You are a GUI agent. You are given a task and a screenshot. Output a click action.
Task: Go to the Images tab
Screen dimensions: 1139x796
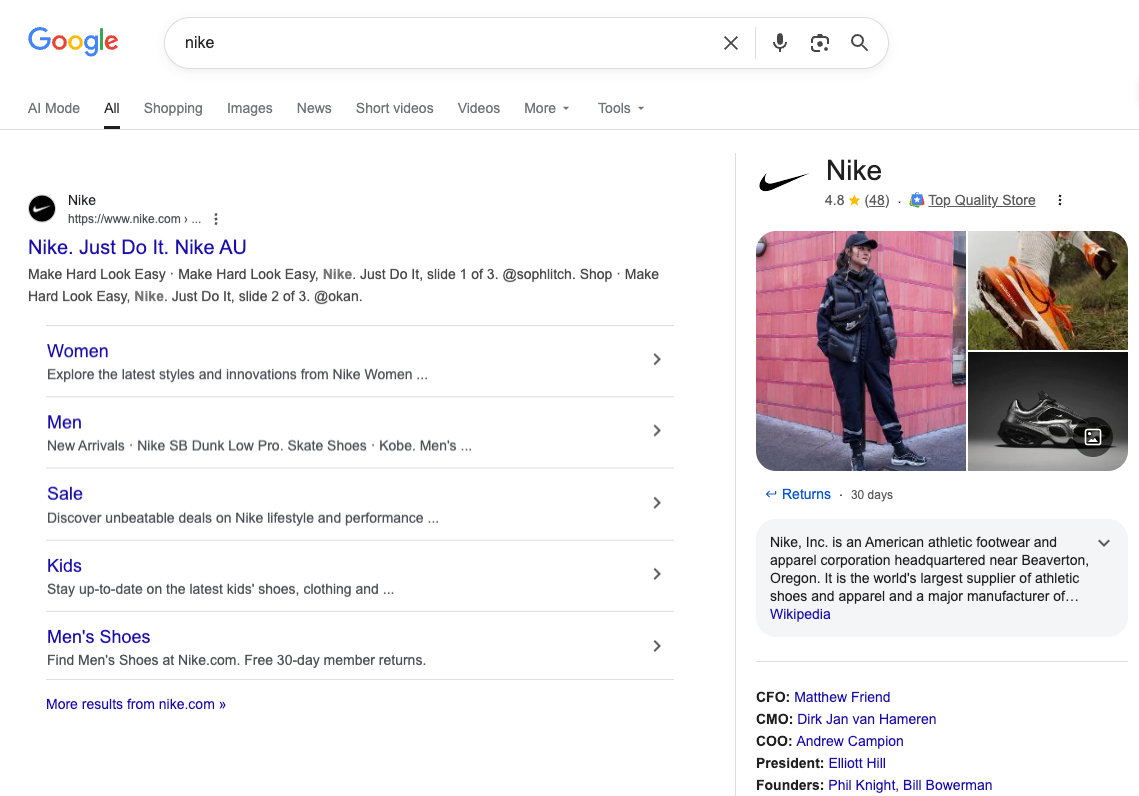pyautogui.click(x=249, y=108)
